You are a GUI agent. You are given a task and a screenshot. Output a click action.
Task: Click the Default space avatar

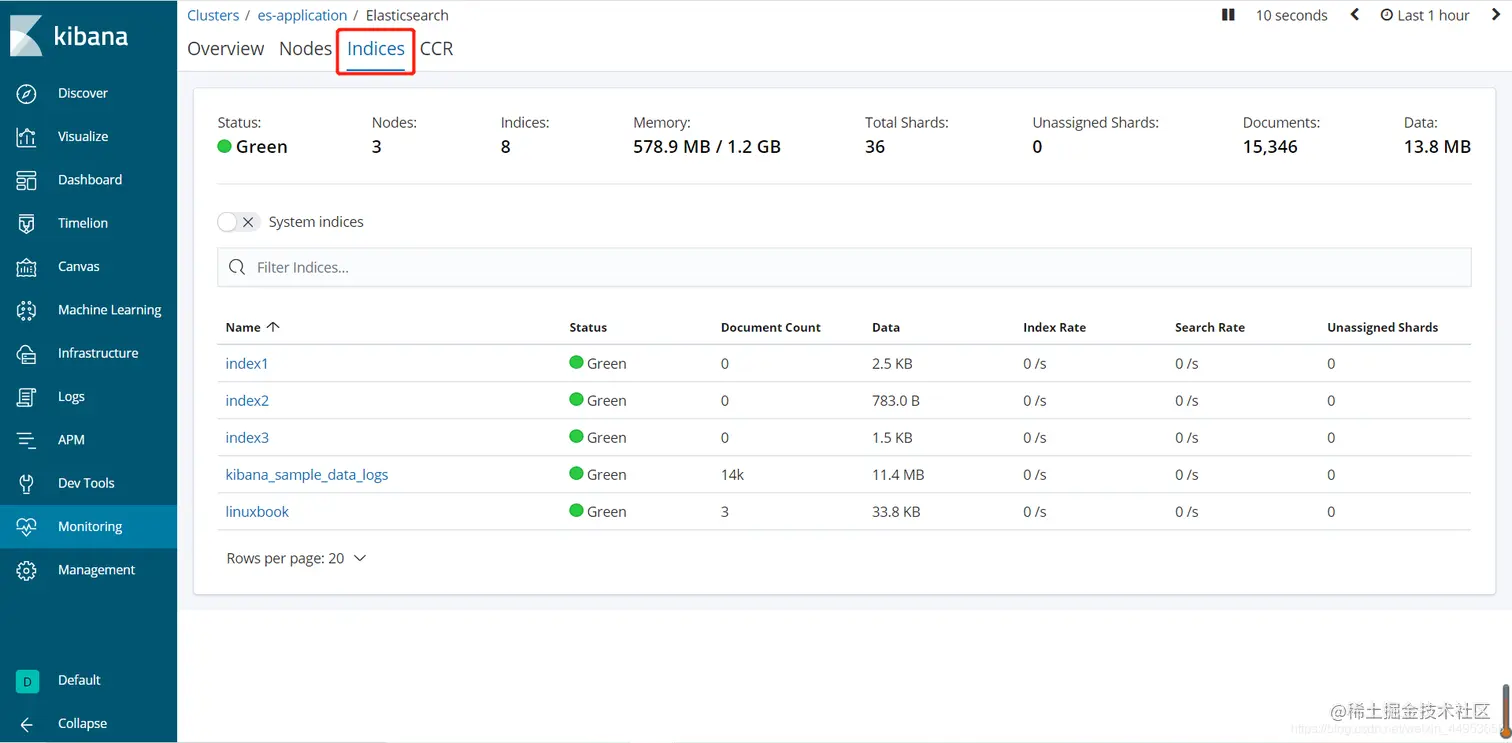click(27, 681)
